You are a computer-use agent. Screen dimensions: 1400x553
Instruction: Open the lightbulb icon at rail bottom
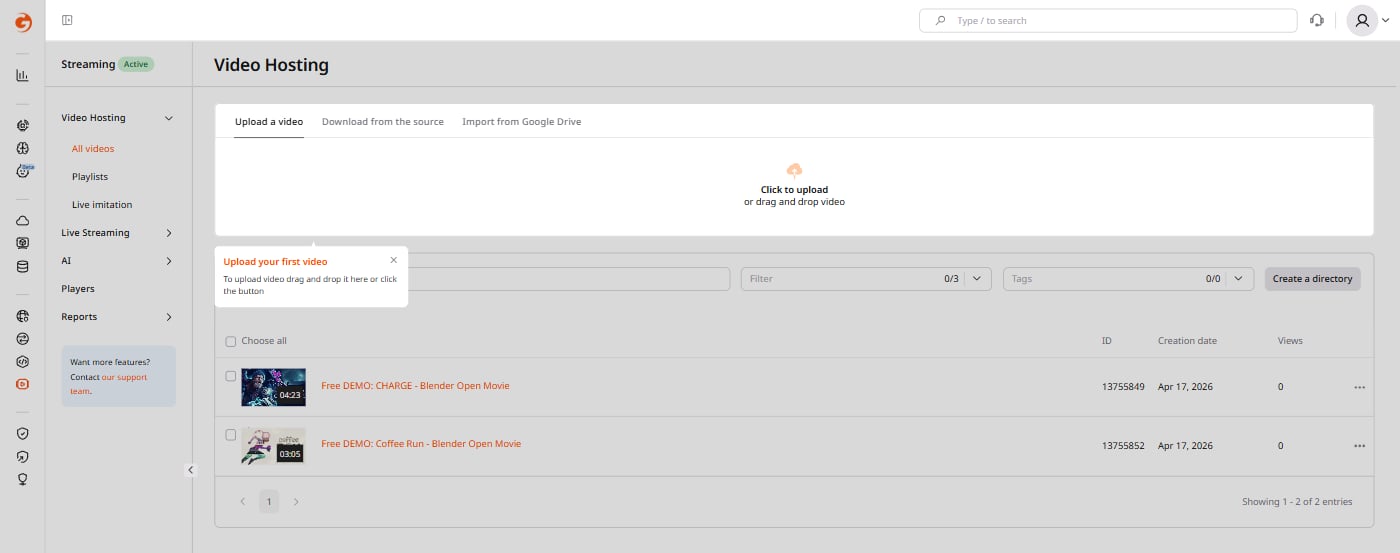click(22, 479)
